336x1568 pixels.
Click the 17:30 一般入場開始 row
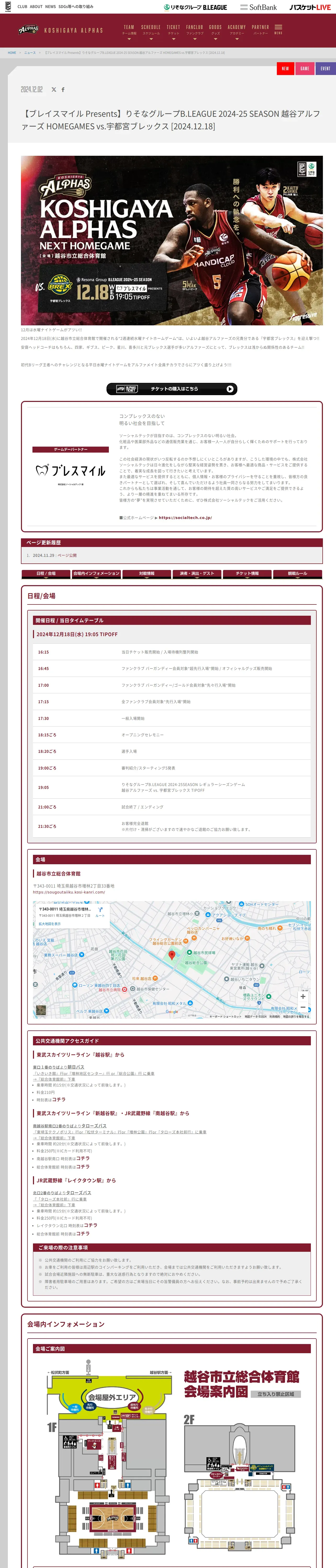click(x=171, y=718)
